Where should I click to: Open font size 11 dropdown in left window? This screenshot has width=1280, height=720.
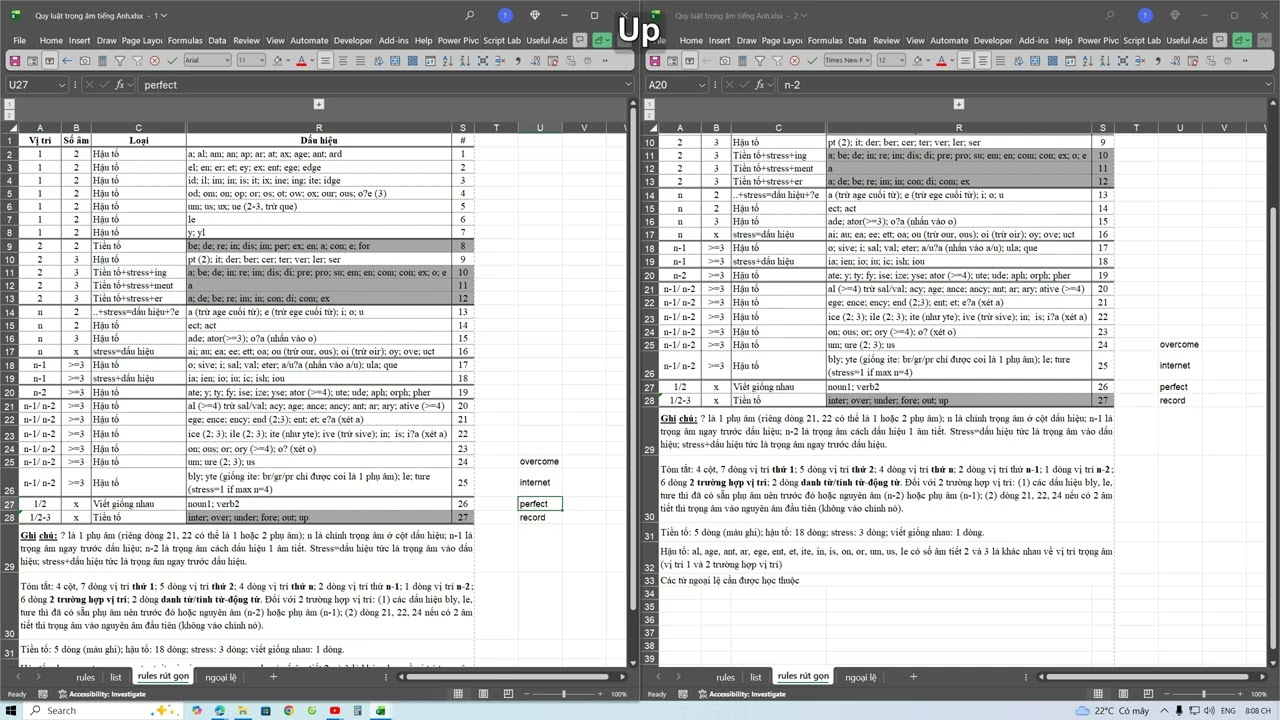point(261,60)
